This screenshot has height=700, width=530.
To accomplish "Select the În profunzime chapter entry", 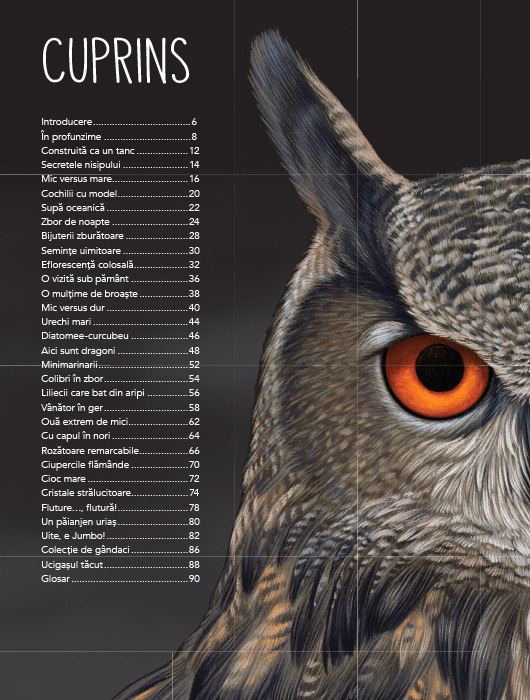I will (119, 137).
